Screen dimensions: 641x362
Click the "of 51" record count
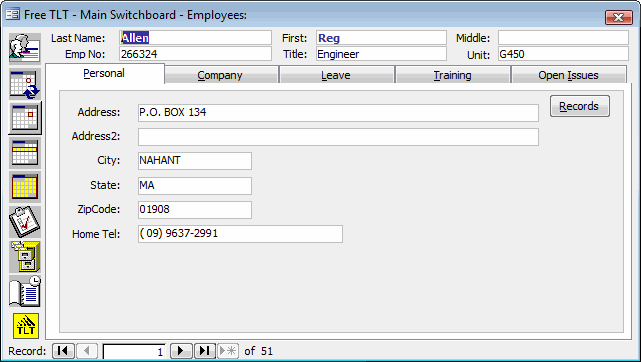point(258,351)
